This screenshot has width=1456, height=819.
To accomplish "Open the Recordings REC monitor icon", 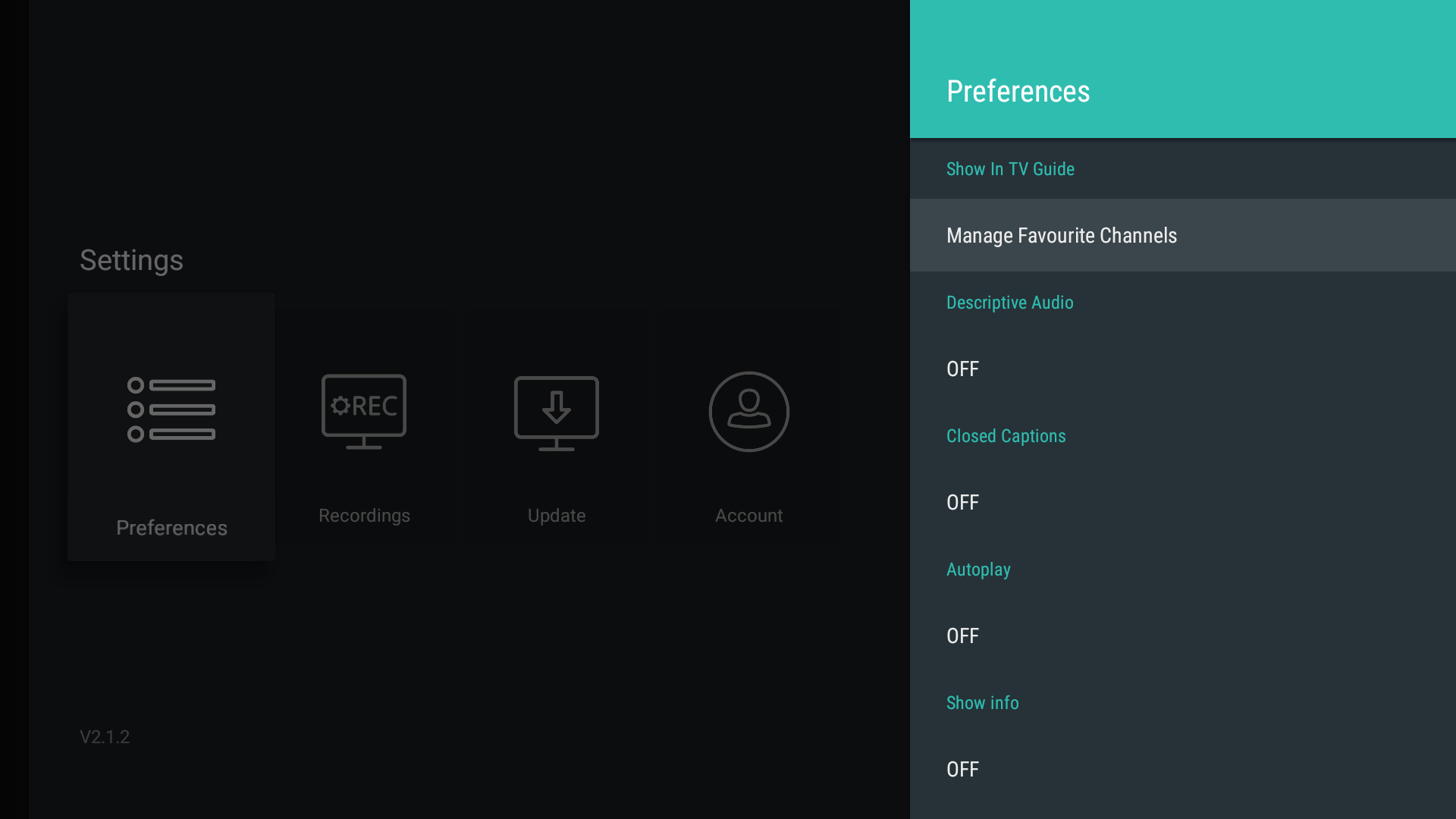I will 363,412.
